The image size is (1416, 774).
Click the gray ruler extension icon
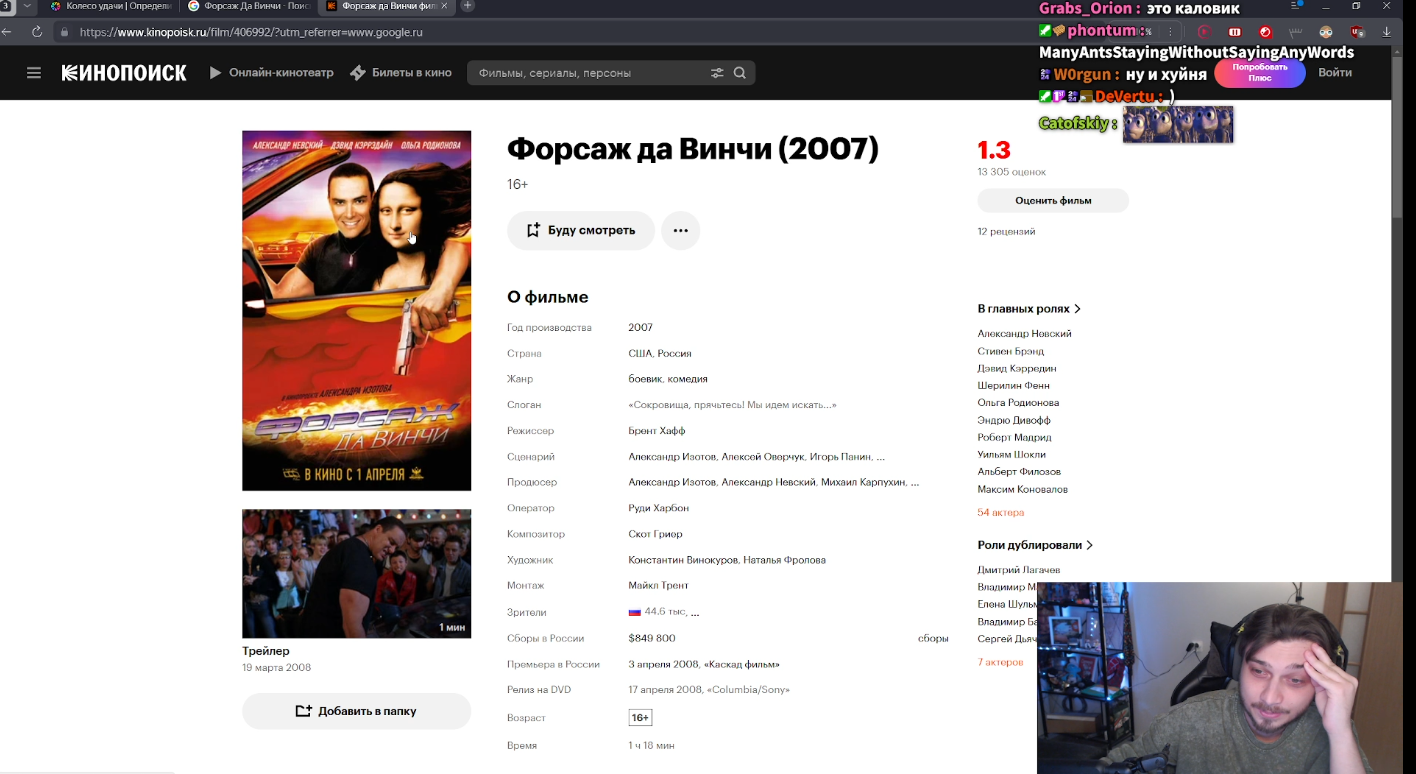(1296, 32)
